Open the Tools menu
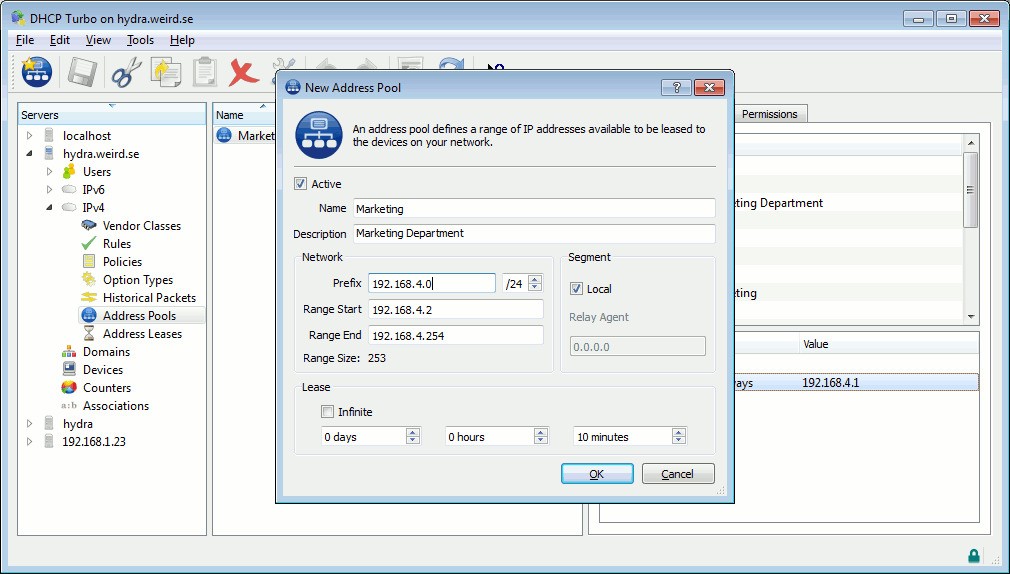The width and height of the screenshot is (1010, 574). [x=140, y=40]
